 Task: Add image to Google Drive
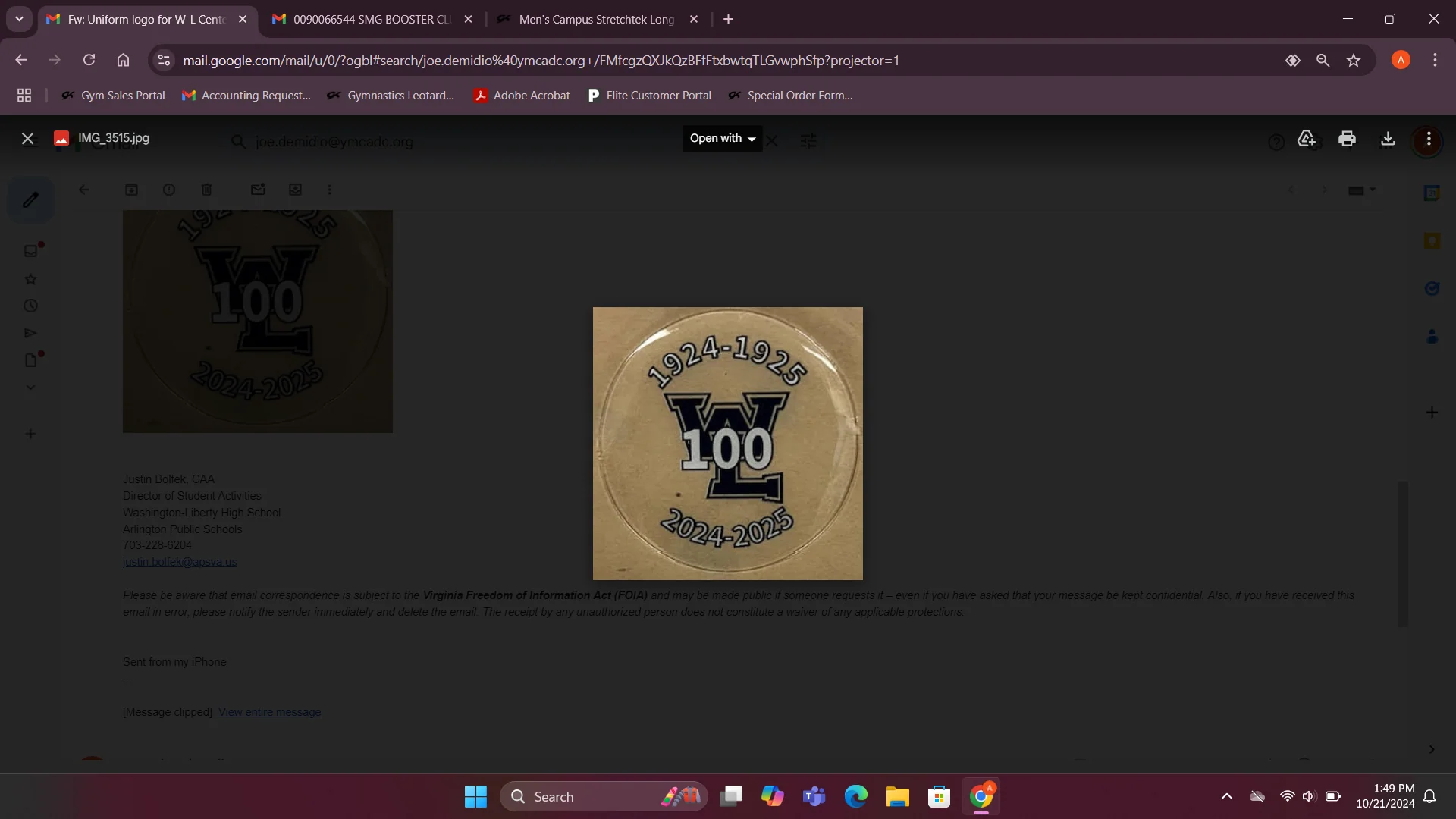pyautogui.click(x=1306, y=139)
